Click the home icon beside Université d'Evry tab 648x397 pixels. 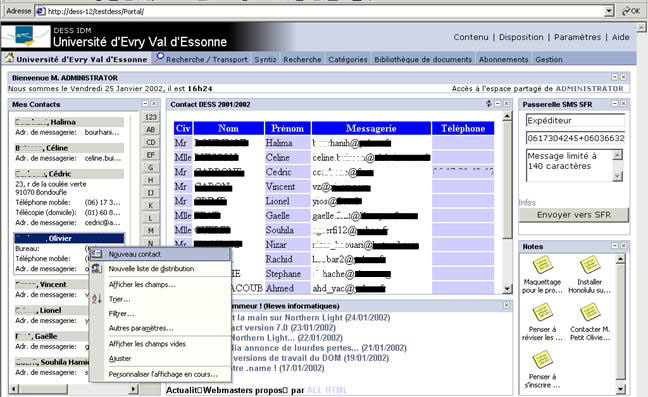pos(9,58)
